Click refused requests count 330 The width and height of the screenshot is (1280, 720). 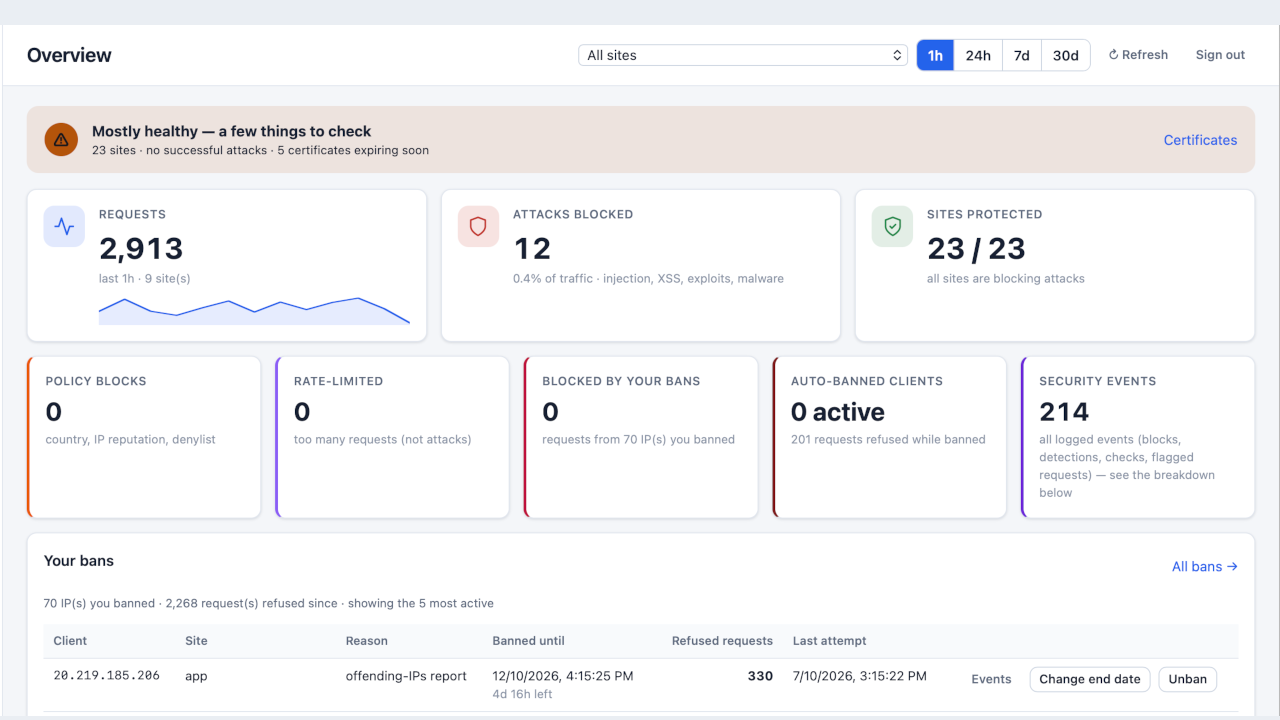760,676
